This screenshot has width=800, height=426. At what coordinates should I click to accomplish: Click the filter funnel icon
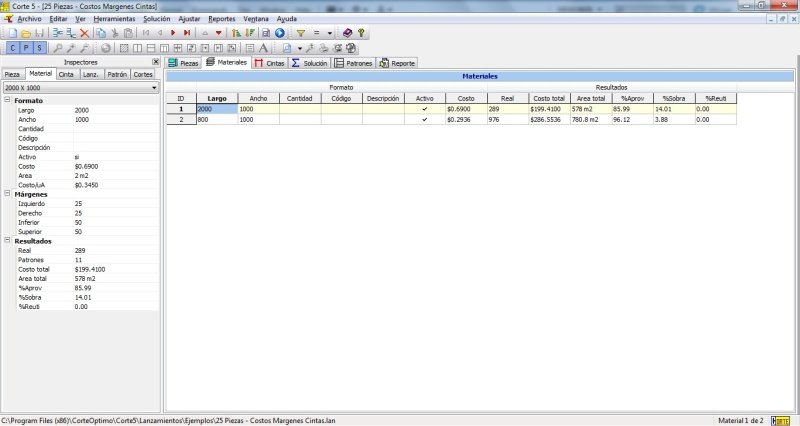(299, 33)
